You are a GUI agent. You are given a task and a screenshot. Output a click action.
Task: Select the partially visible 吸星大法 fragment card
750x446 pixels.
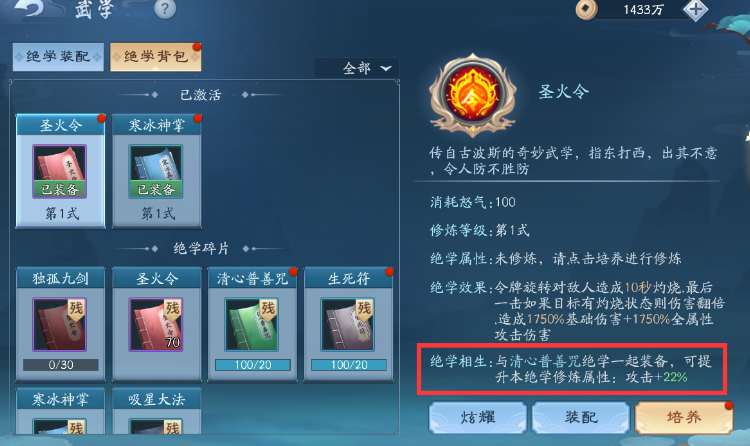coord(156,412)
